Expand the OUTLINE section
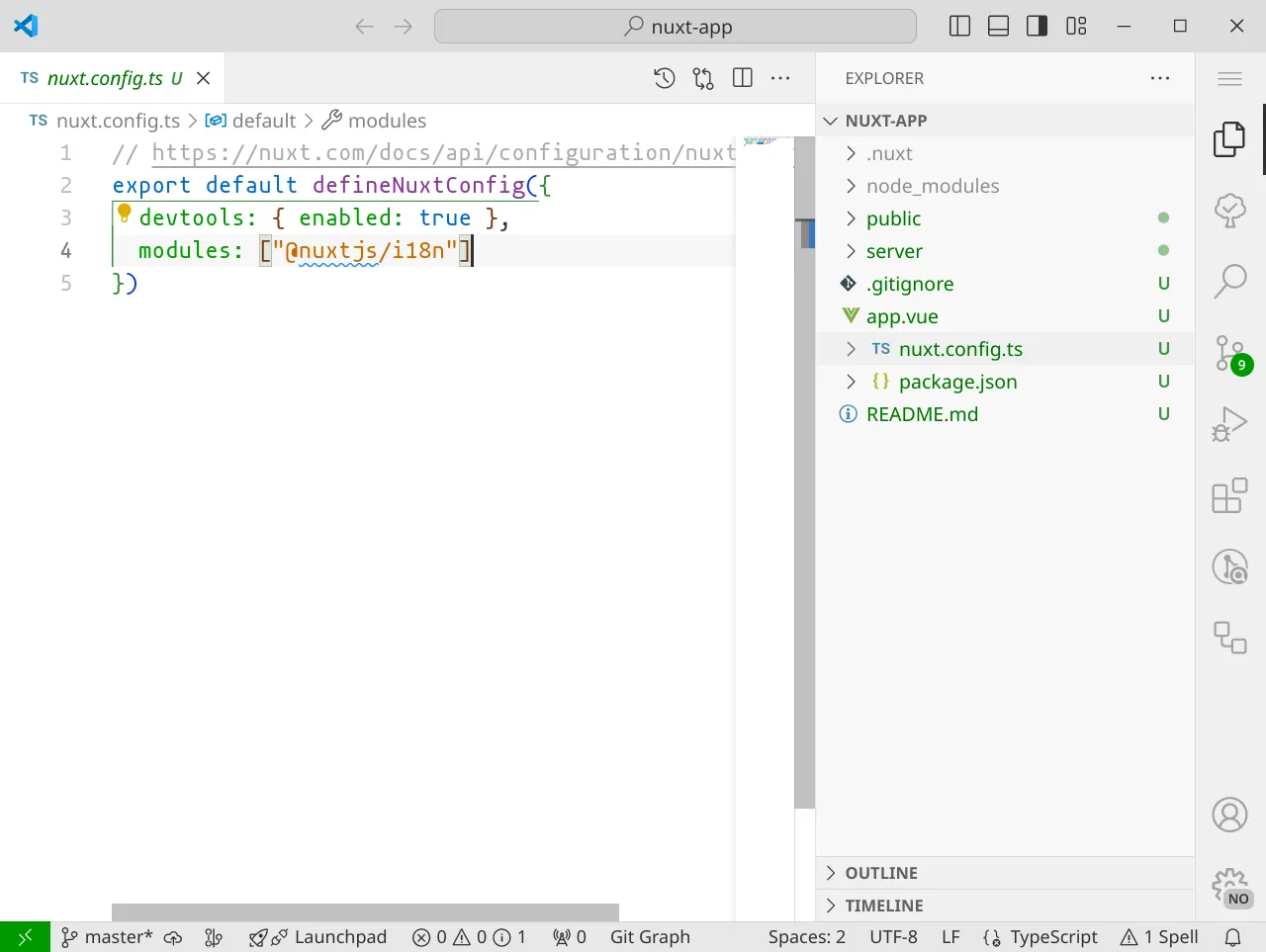Viewport: 1266px width, 952px height. 881,873
